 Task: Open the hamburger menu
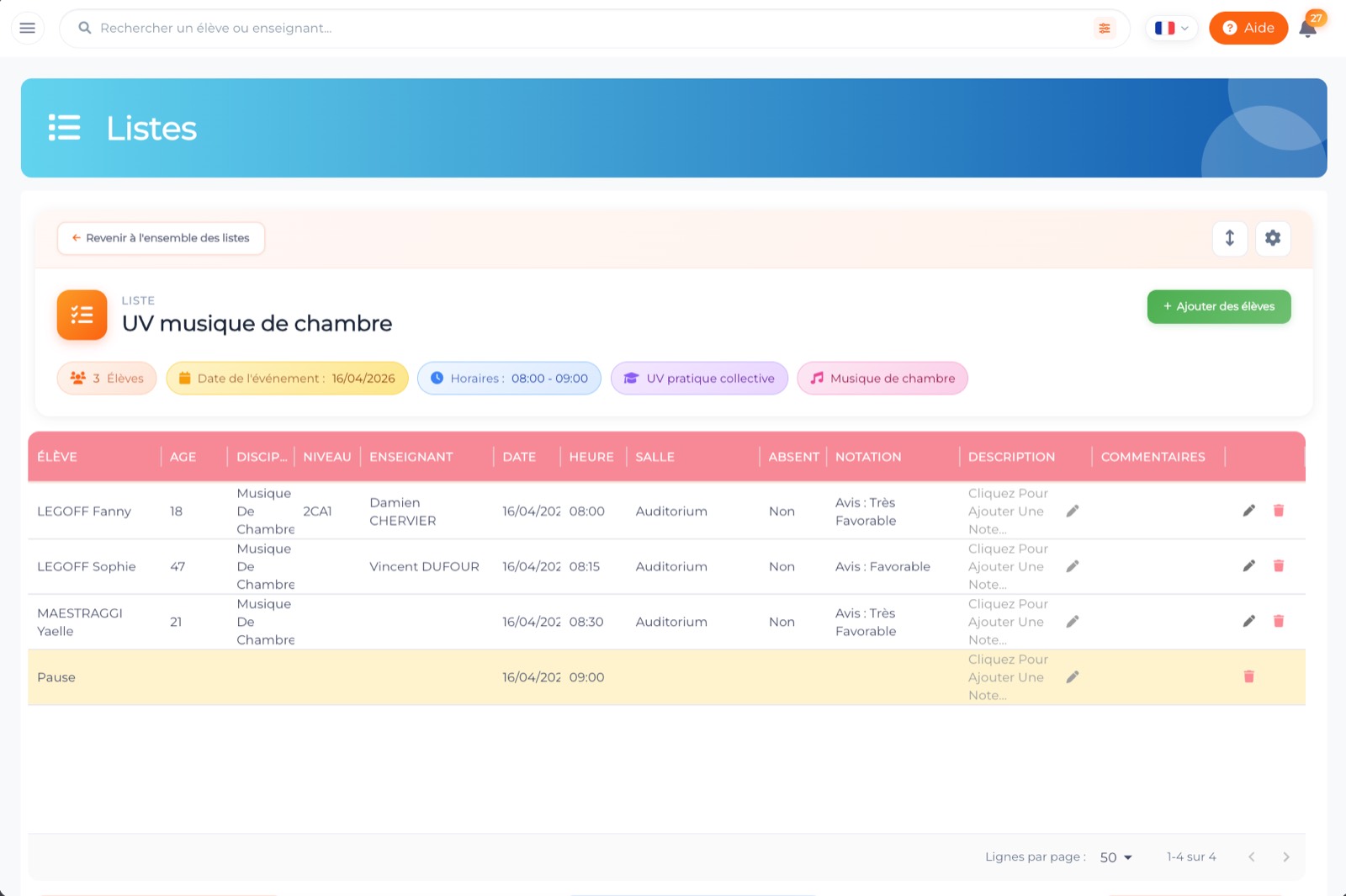tap(27, 28)
